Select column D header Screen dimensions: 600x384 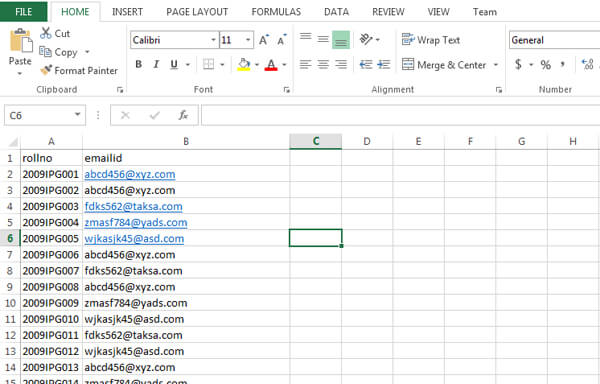point(367,142)
